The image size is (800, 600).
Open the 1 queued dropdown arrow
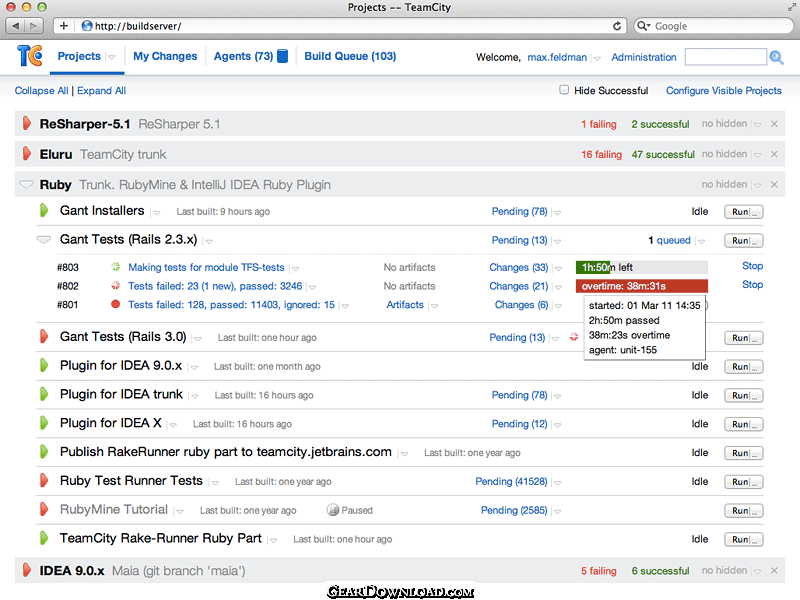point(702,241)
